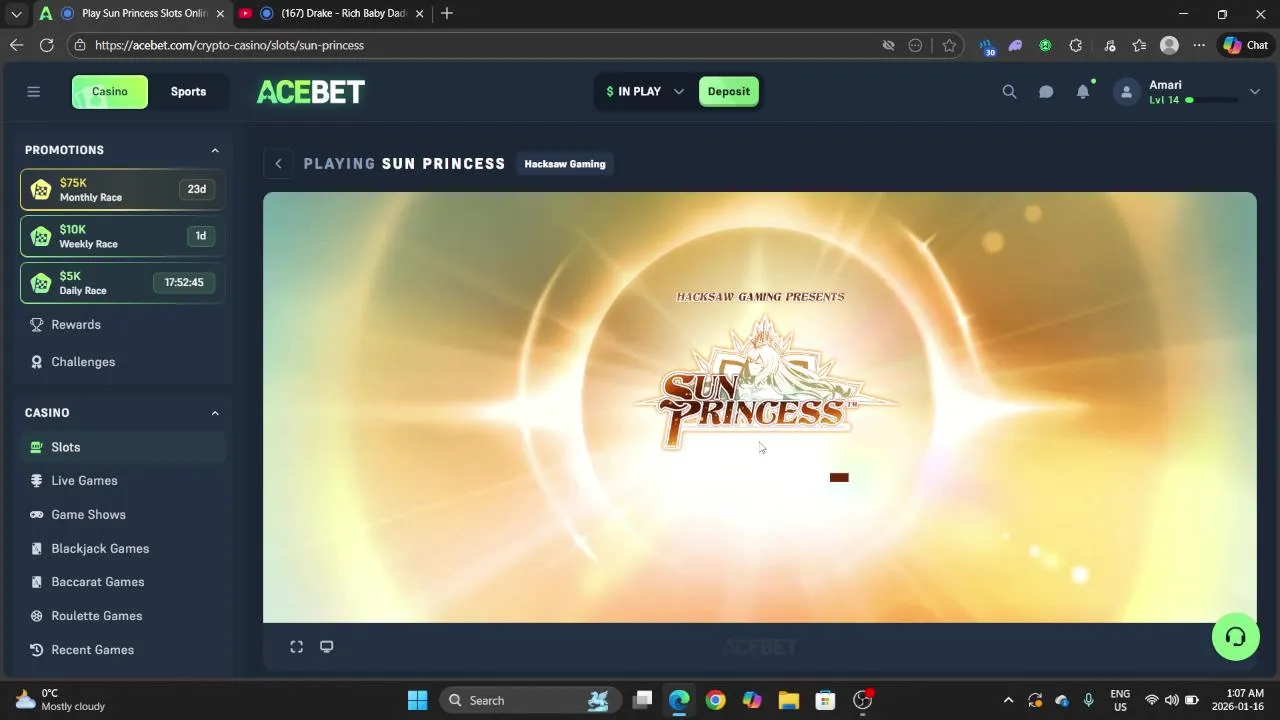Open the $10K Weekly Race
This screenshot has height=720, width=1280.
pyautogui.click(x=122, y=236)
